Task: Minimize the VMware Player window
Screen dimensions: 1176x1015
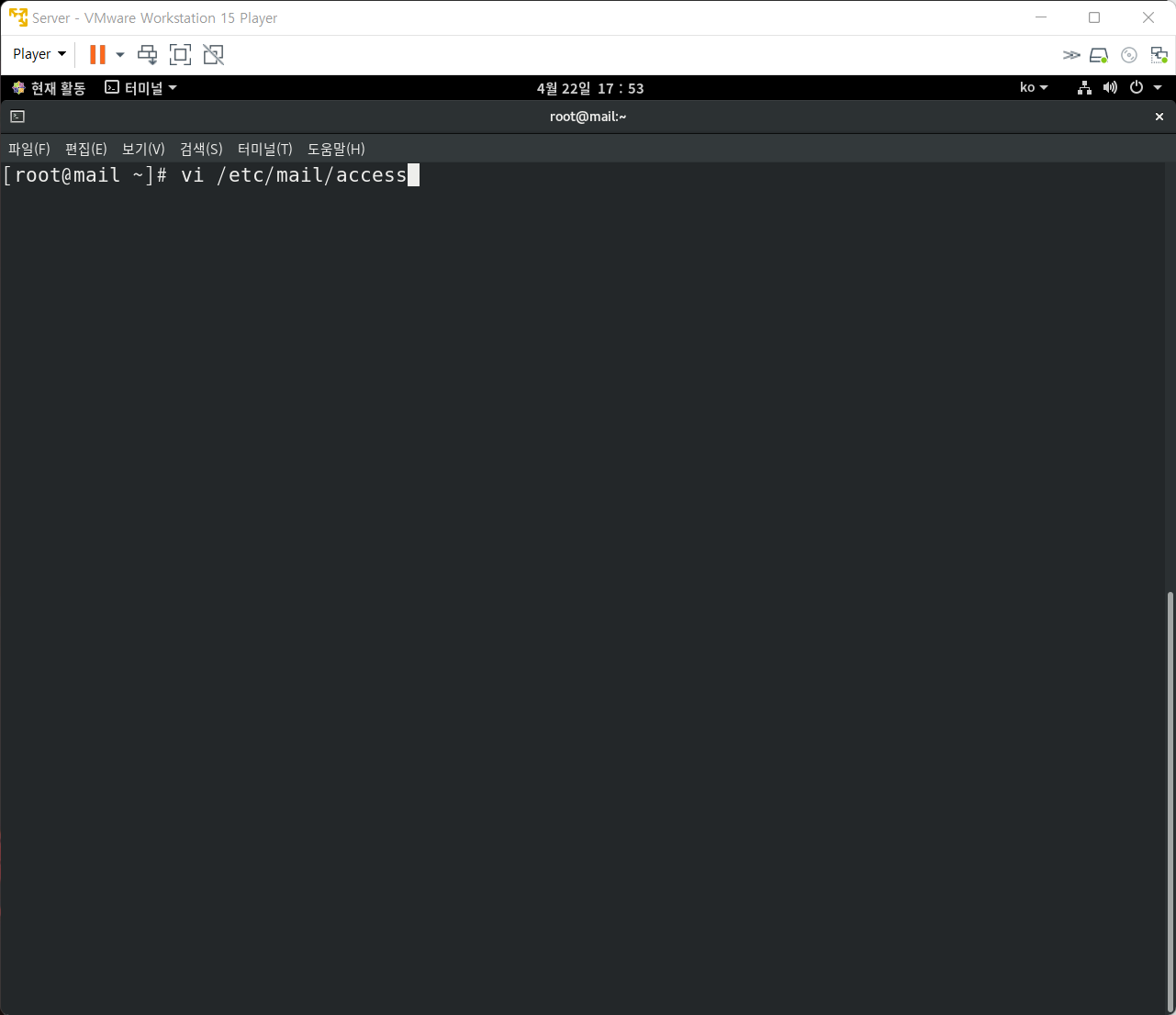Action: pos(1041,17)
